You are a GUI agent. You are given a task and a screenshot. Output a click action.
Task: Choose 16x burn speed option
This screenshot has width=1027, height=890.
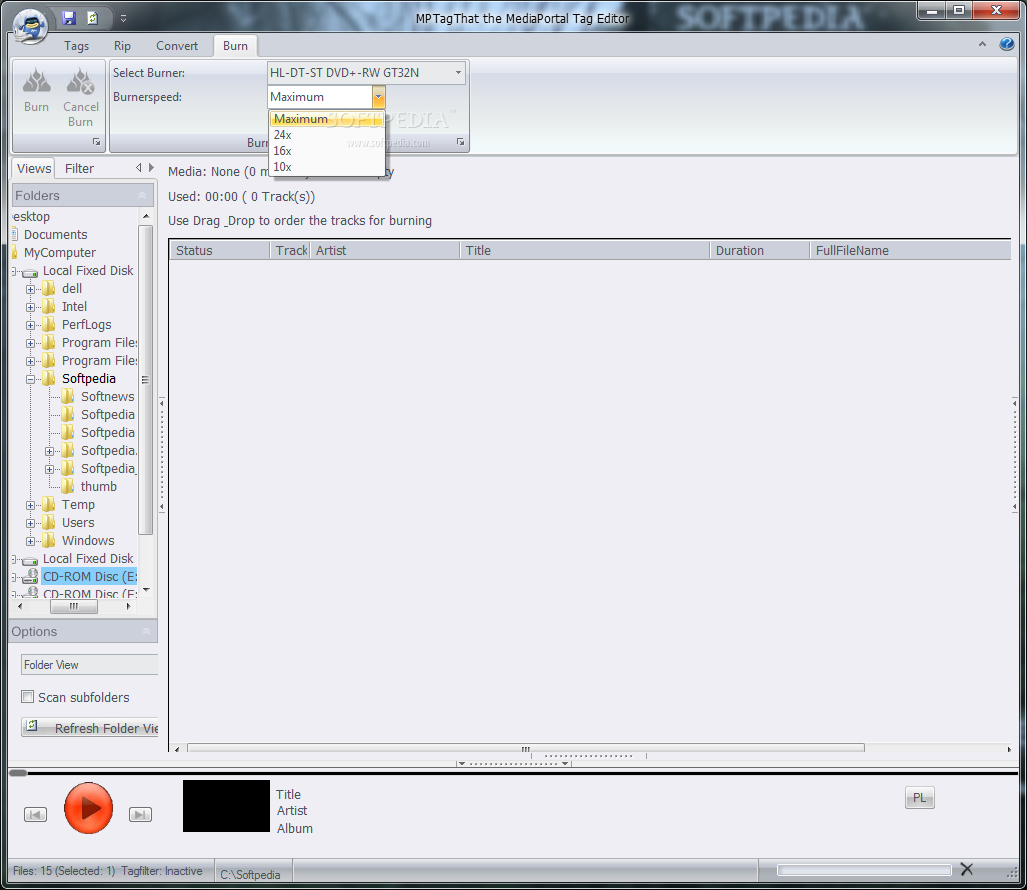326,151
